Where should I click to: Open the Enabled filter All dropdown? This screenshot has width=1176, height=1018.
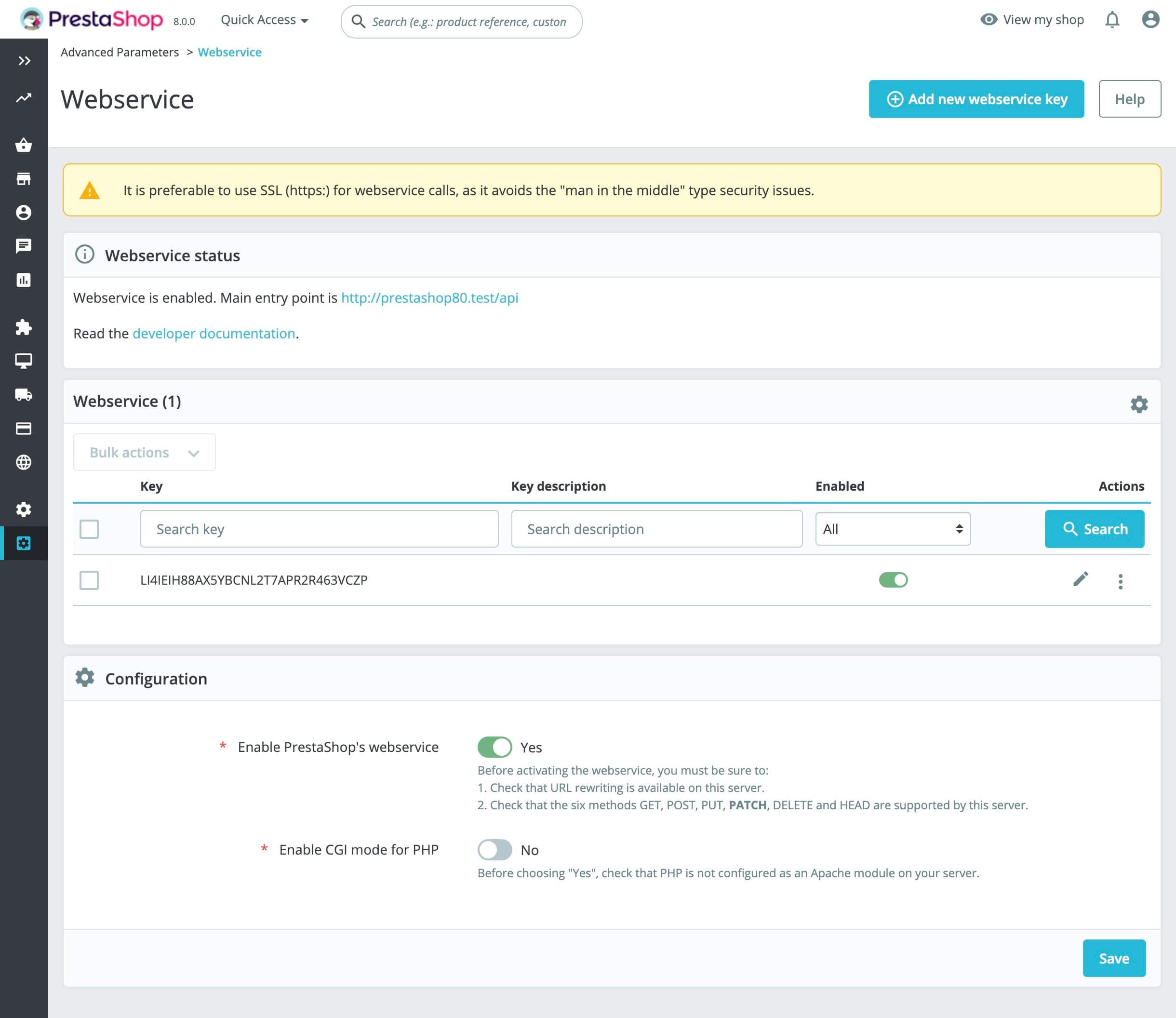click(893, 529)
